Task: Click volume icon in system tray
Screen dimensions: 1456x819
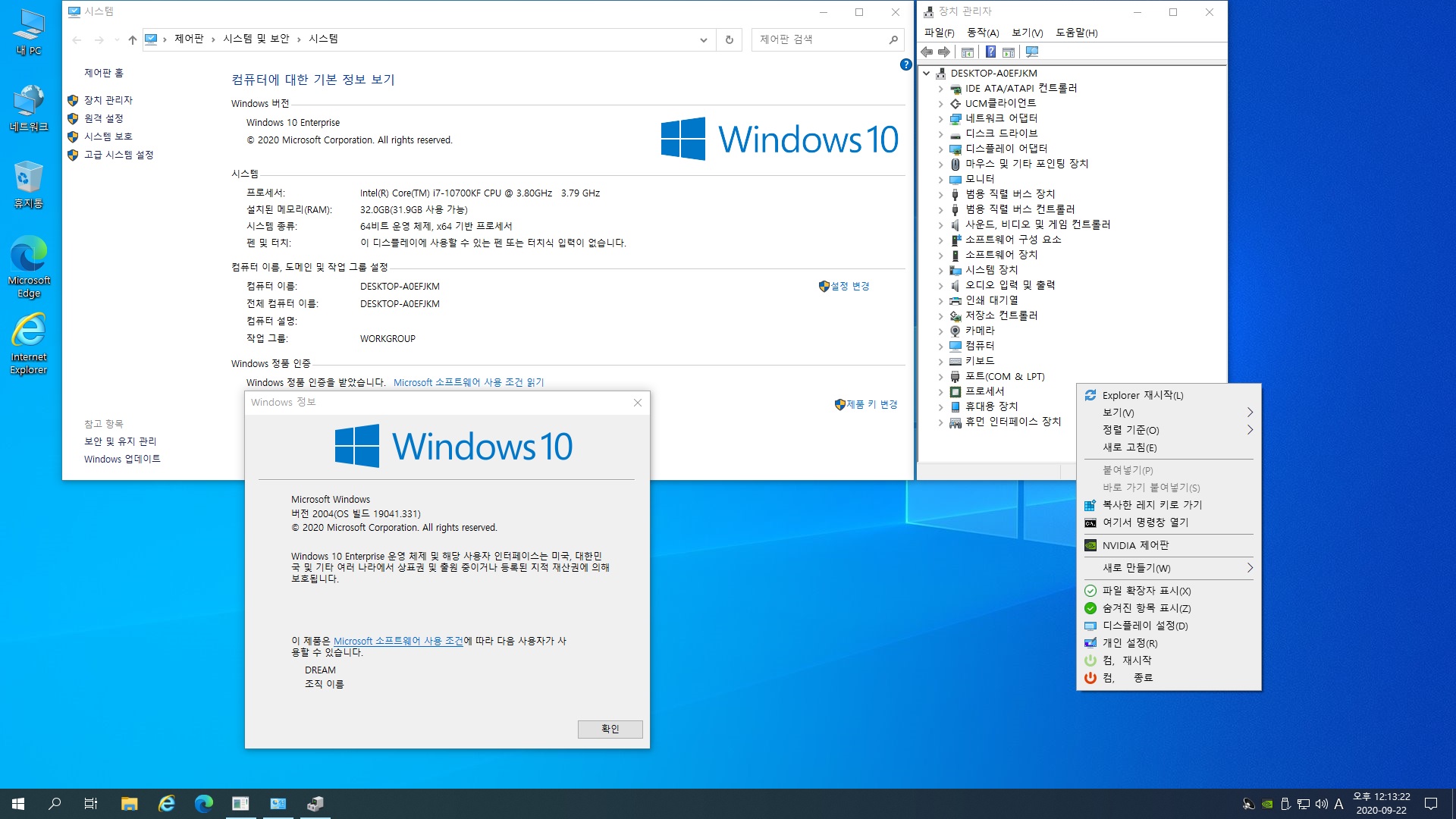Action: pyautogui.click(x=1321, y=804)
